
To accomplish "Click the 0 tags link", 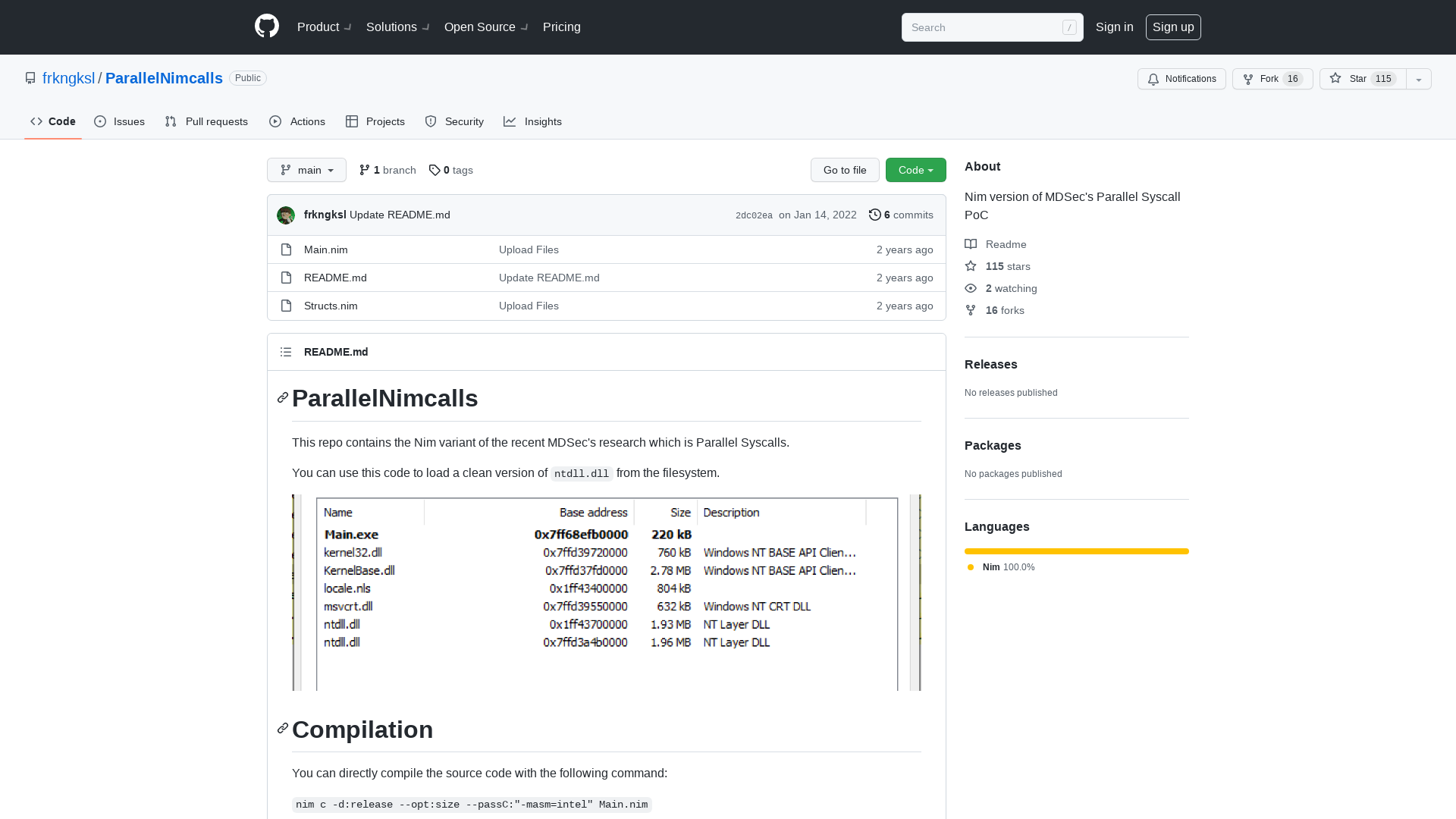I will 450,170.
